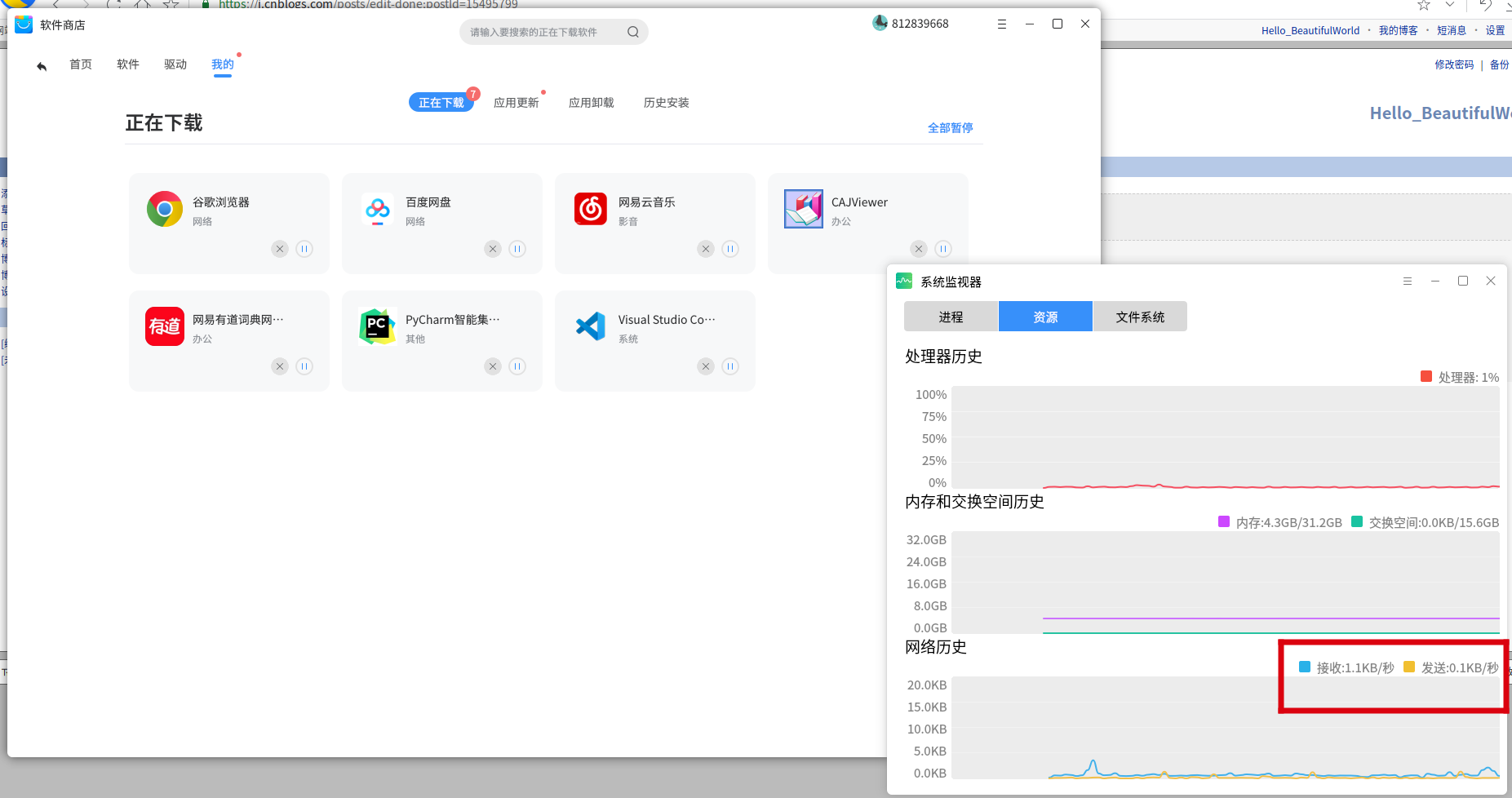Screen dimensions: 1512x798
Task: Cancel the Visual Studio Code download
Action: point(706,366)
